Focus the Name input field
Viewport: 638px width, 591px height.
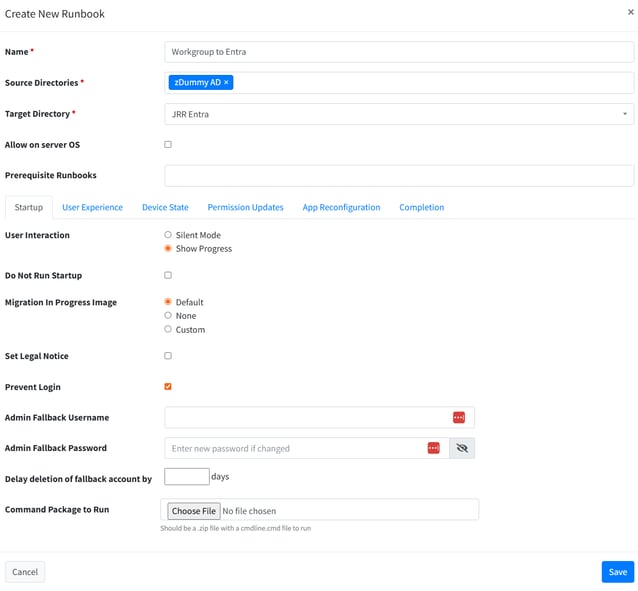click(x=399, y=52)
